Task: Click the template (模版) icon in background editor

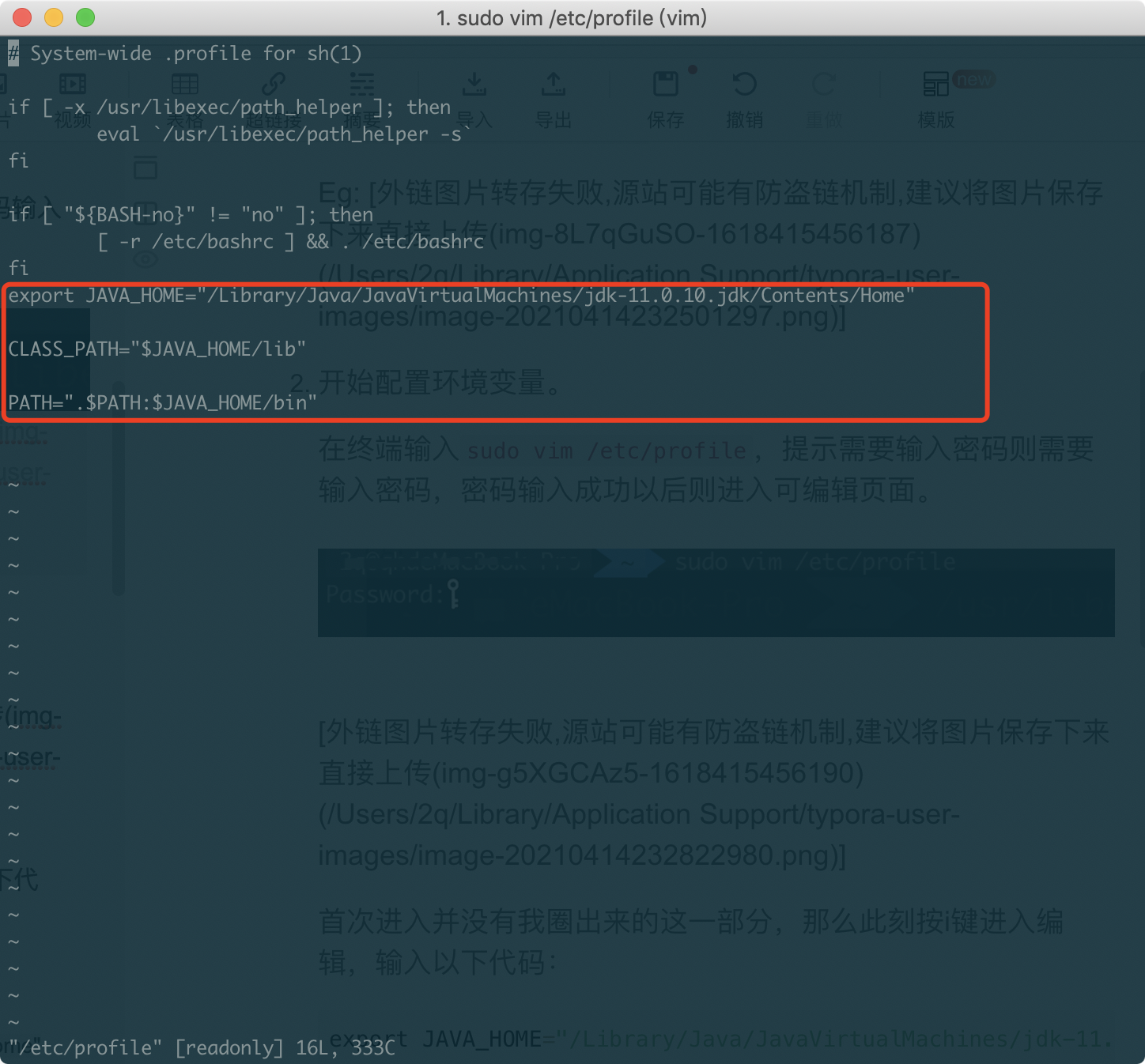Action: [936, 84]
